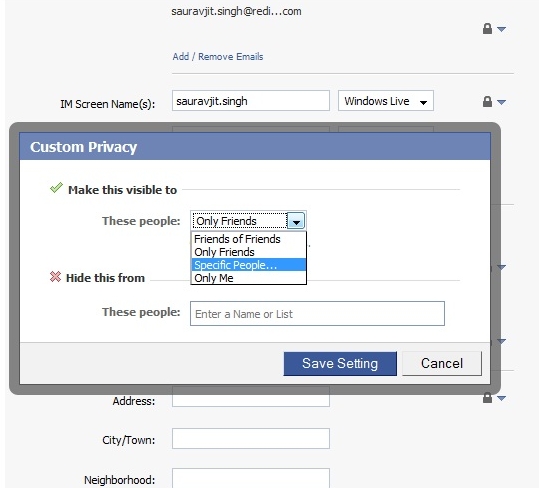539x488 pixels.
Task: Click red X beside Hide this from
Action: [x=55, y=276]
